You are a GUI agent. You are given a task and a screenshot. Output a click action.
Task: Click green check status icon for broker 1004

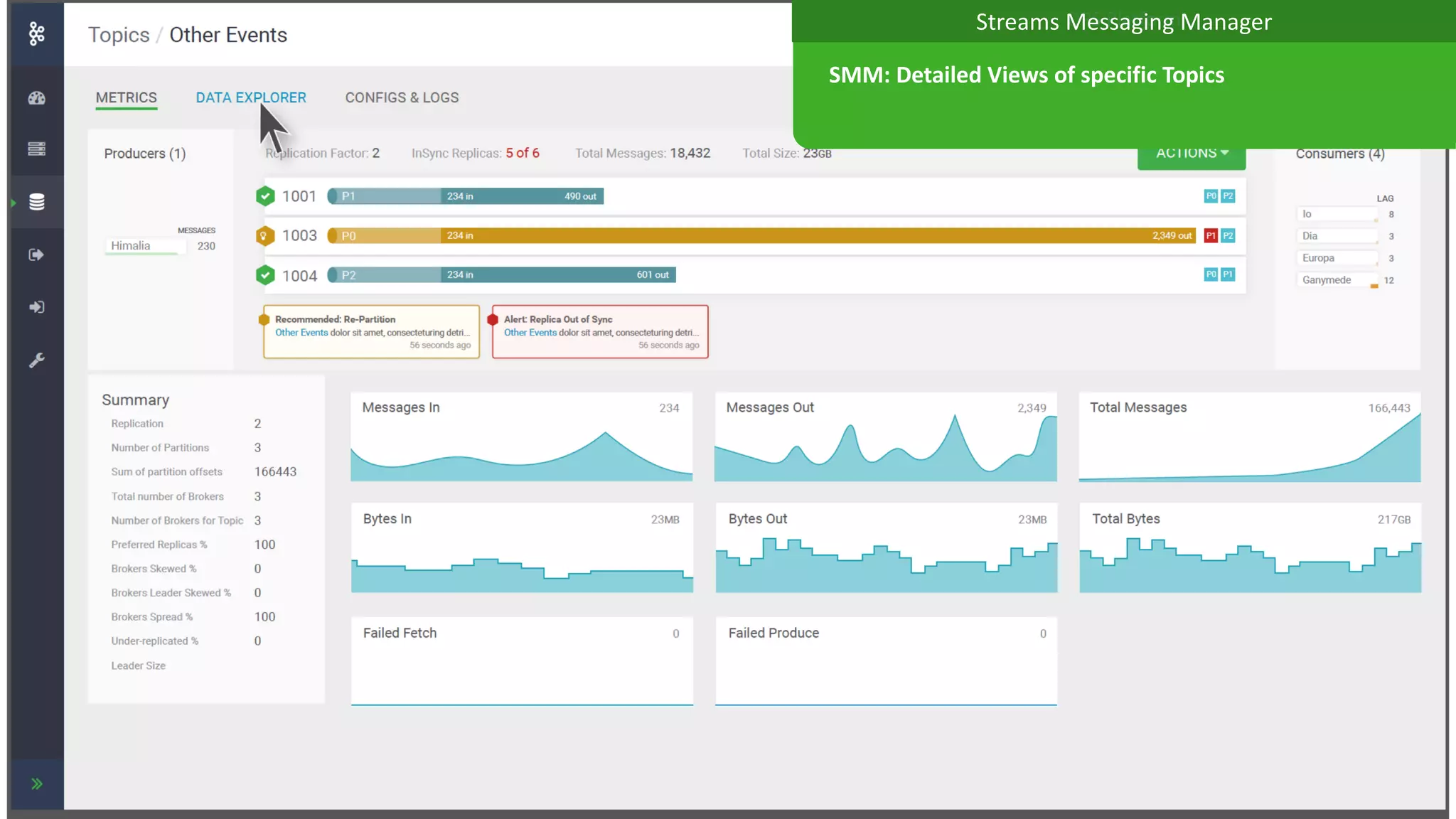[x=265, y=275]
